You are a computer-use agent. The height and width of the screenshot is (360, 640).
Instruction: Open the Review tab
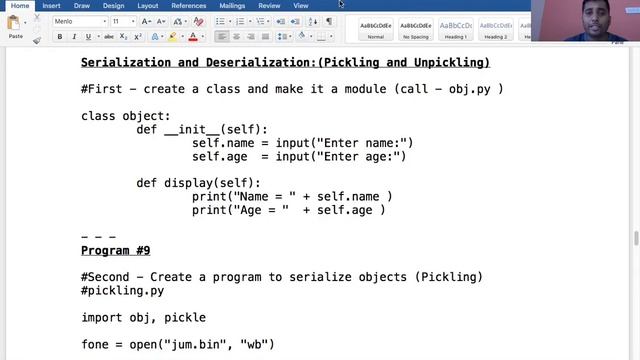click(269, 6)
